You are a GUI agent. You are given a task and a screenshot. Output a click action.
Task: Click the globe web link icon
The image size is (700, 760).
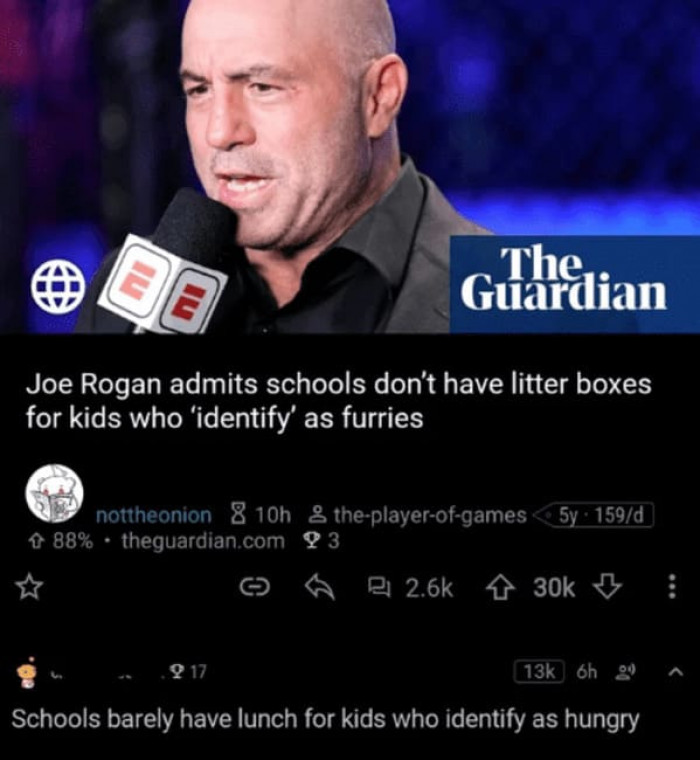tap(58, 286)
